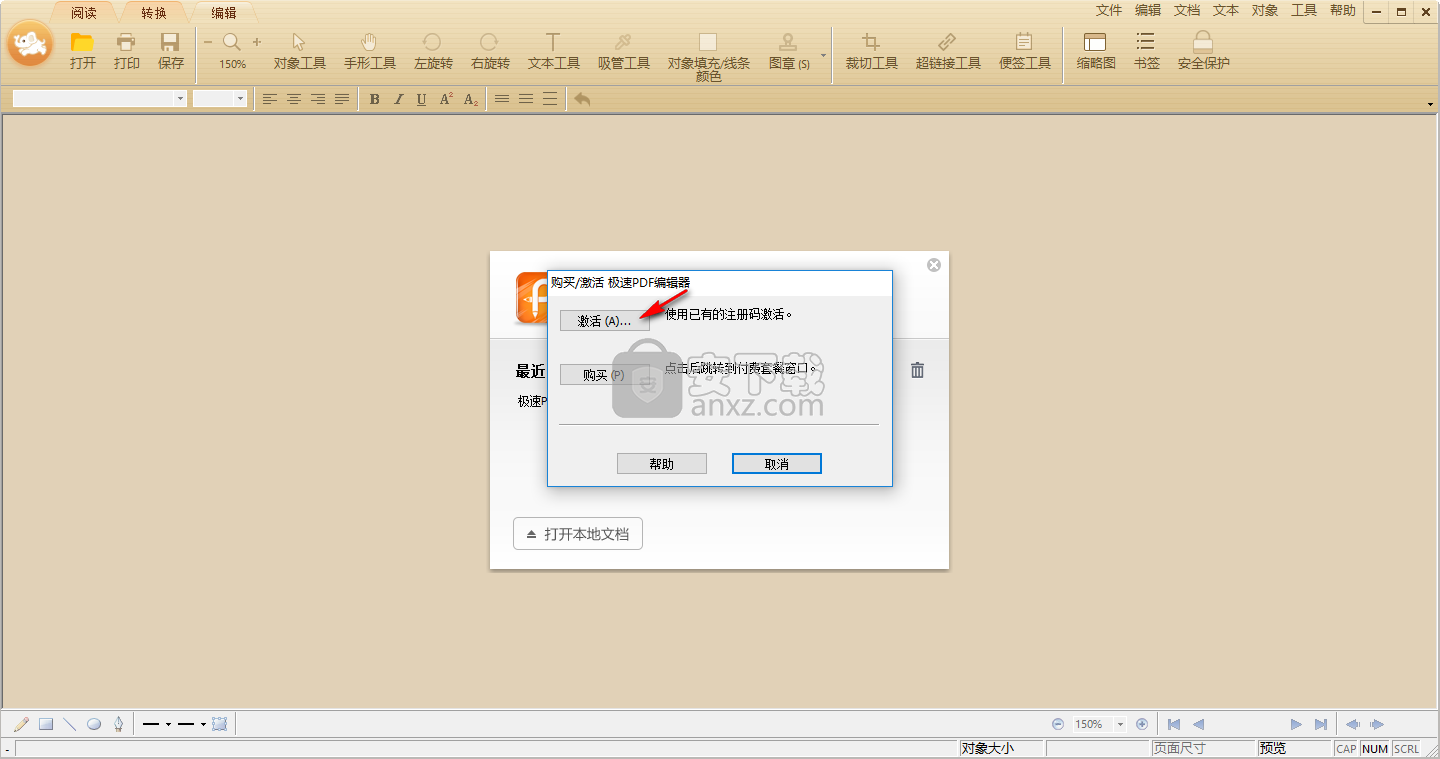Rotate left with 左旋转
The image size is (1440, 759).
pyautogui.click(x=433, y=50)
